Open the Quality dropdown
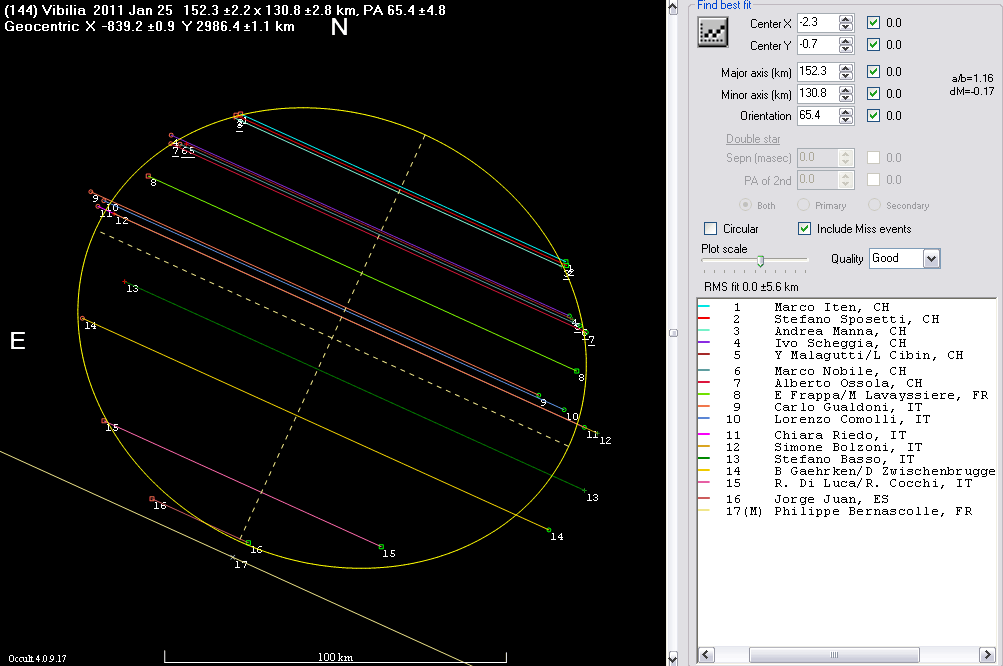Image resolution: width=1003 pixels, height=666 pixels. [931, 258]
